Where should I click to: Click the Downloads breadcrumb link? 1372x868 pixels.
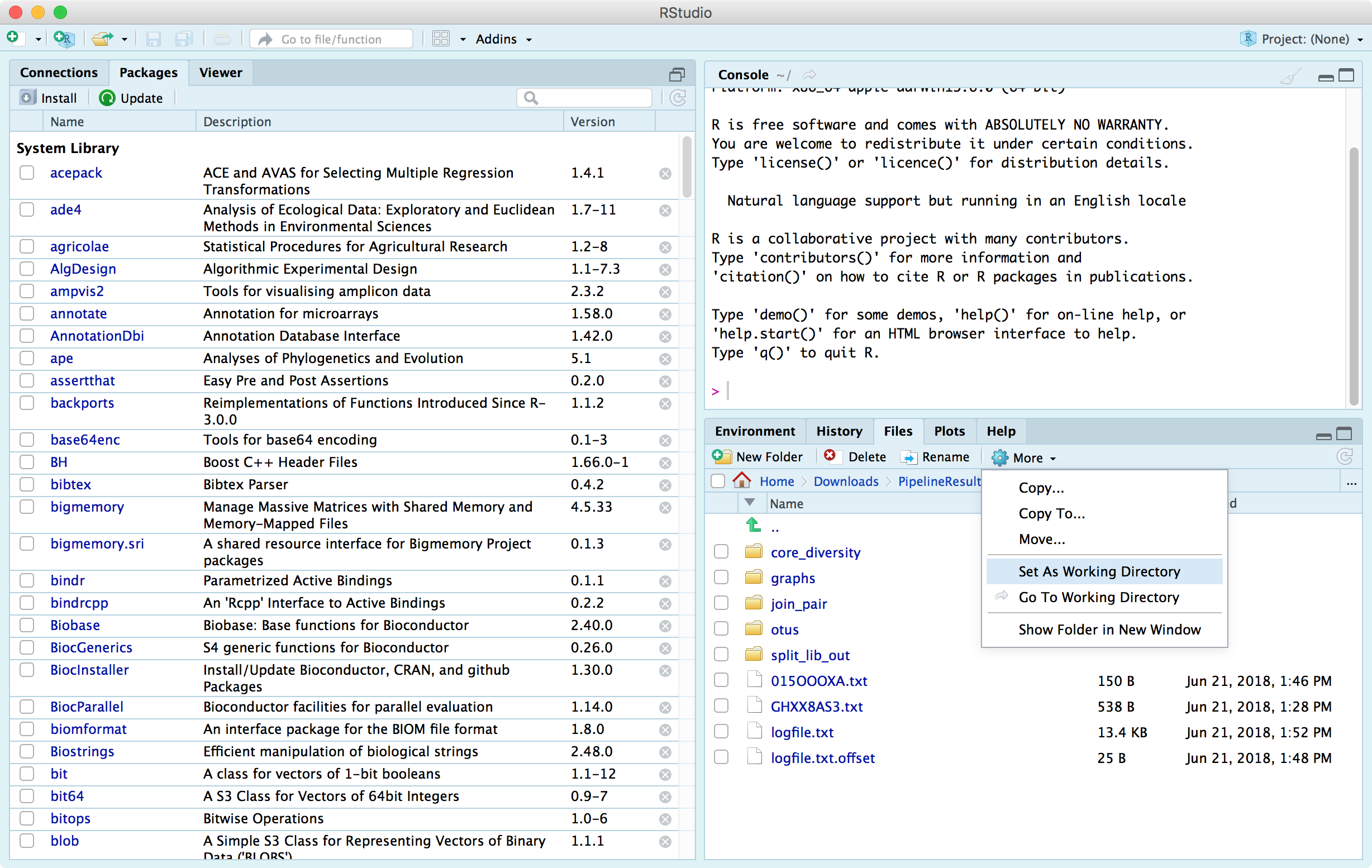[846, 481]
